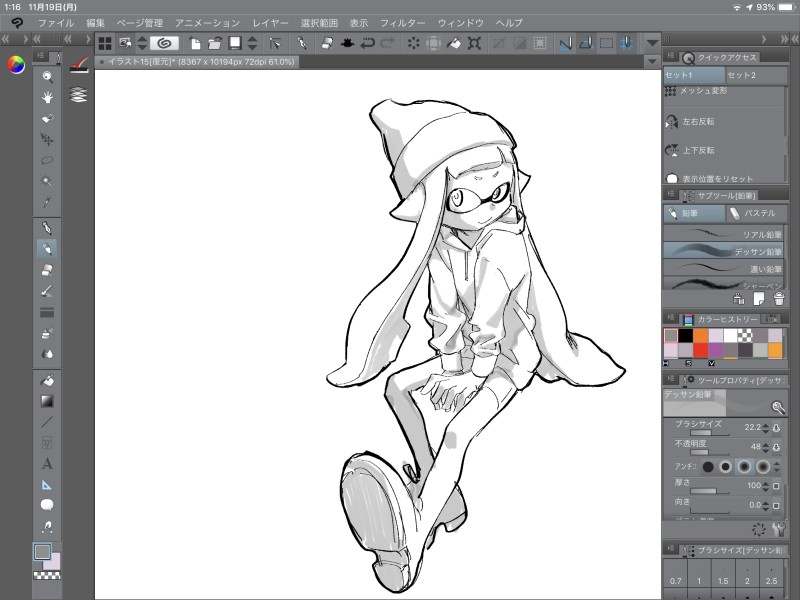800x600 pixels.
Task: Select the Hand move tool
Action: (x=47, y=98)
